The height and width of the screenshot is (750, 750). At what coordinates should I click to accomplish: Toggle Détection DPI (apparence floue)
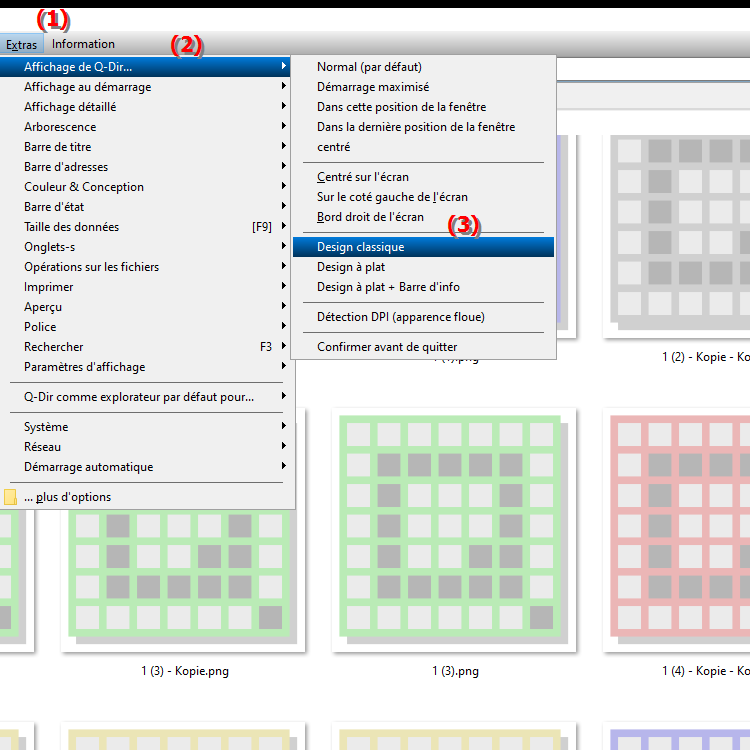pos(423,317)
